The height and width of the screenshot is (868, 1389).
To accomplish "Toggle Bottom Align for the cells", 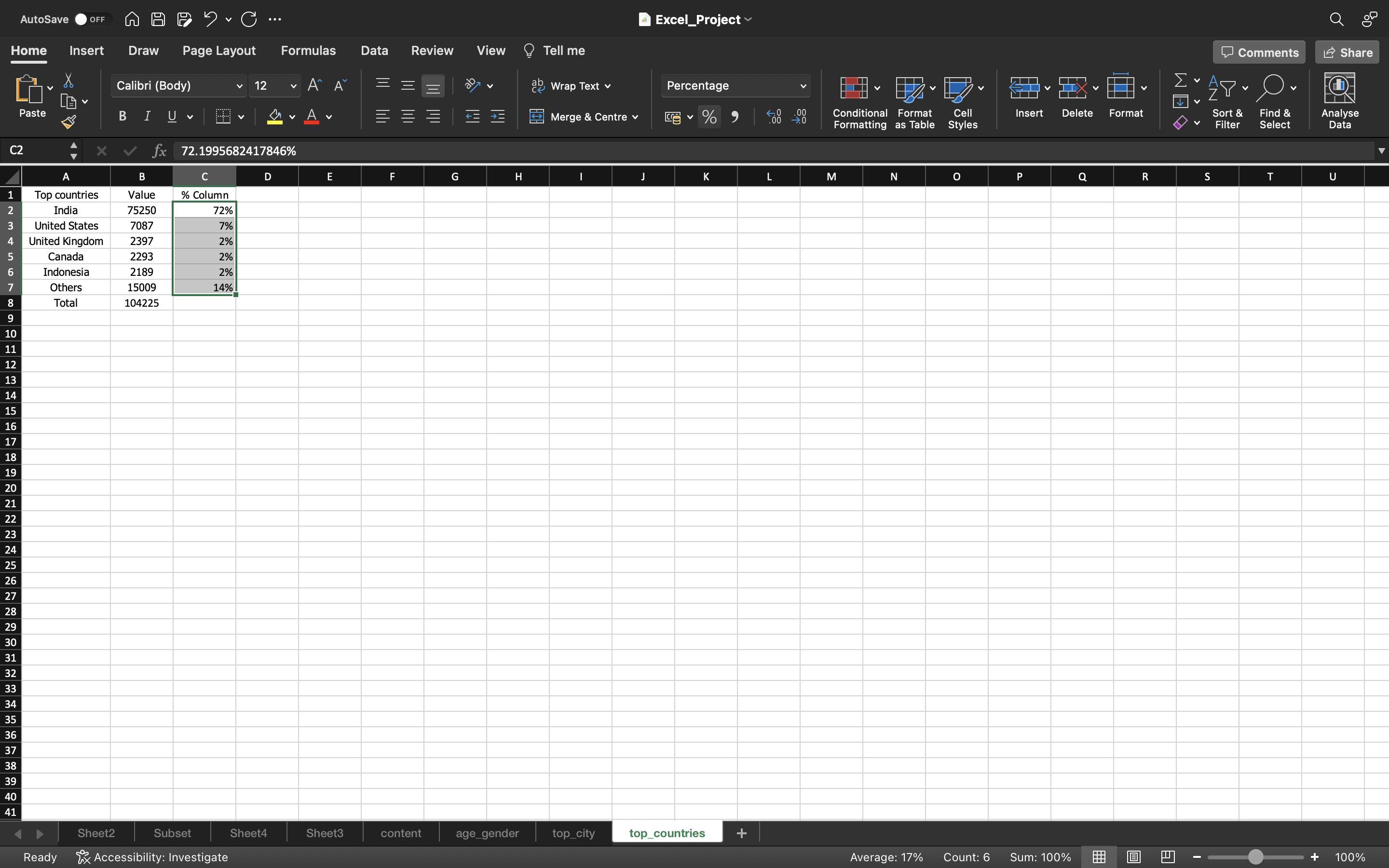I will (433, 85).
